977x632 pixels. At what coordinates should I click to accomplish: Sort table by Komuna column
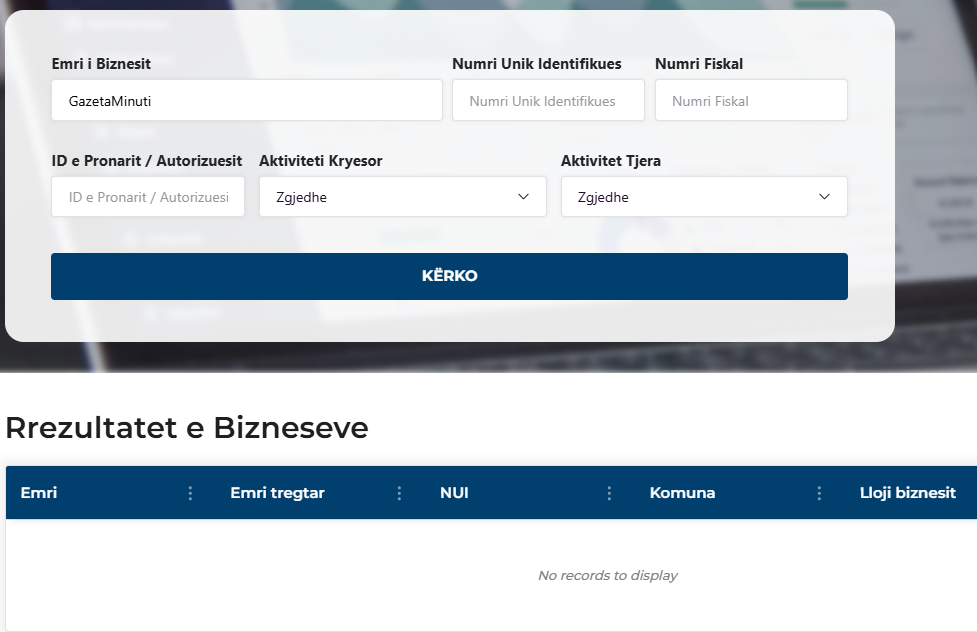click(682, 493)
